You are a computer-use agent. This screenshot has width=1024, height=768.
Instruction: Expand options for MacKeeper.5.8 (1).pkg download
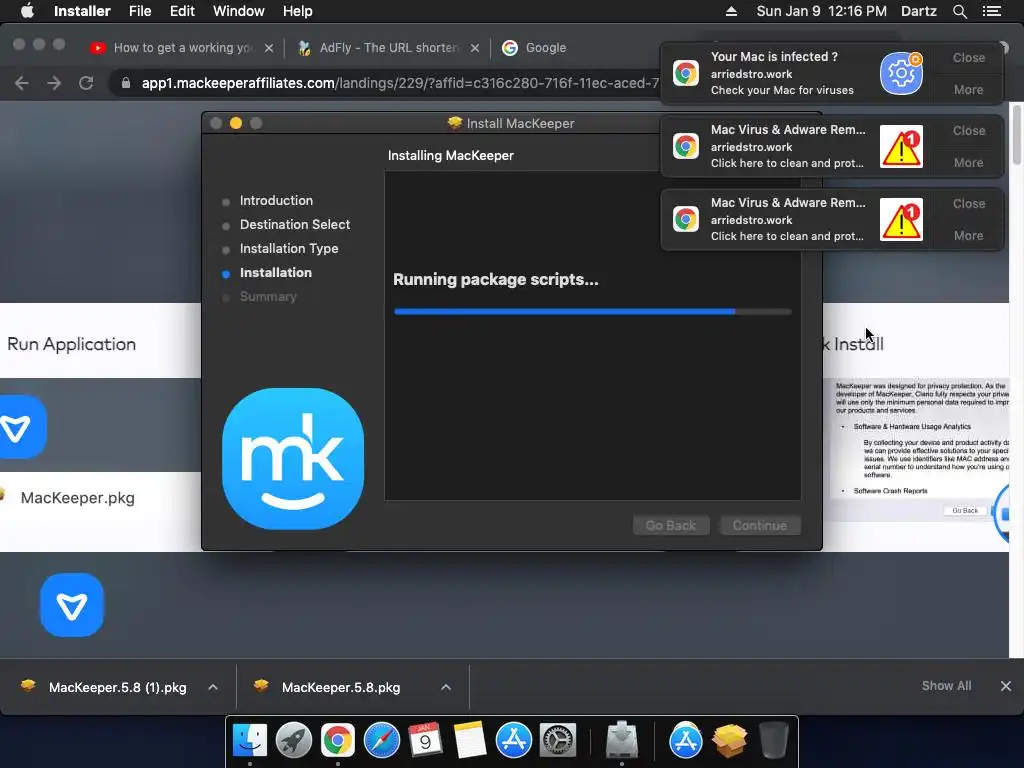(x=212, y=687)
